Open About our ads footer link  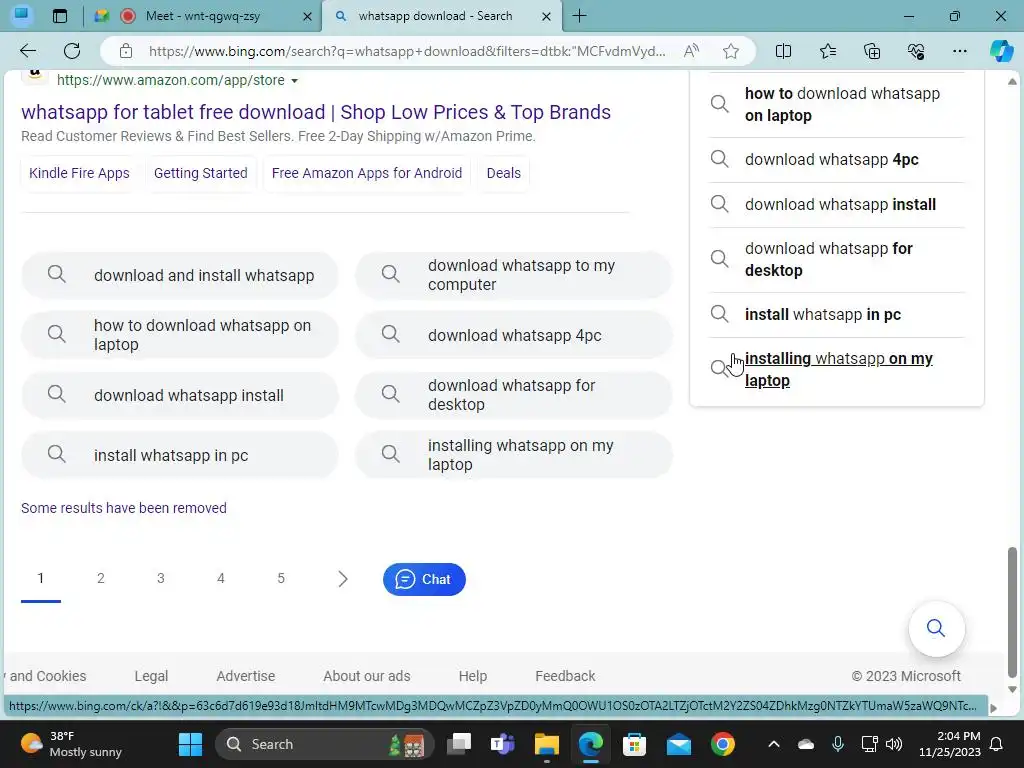366,676
